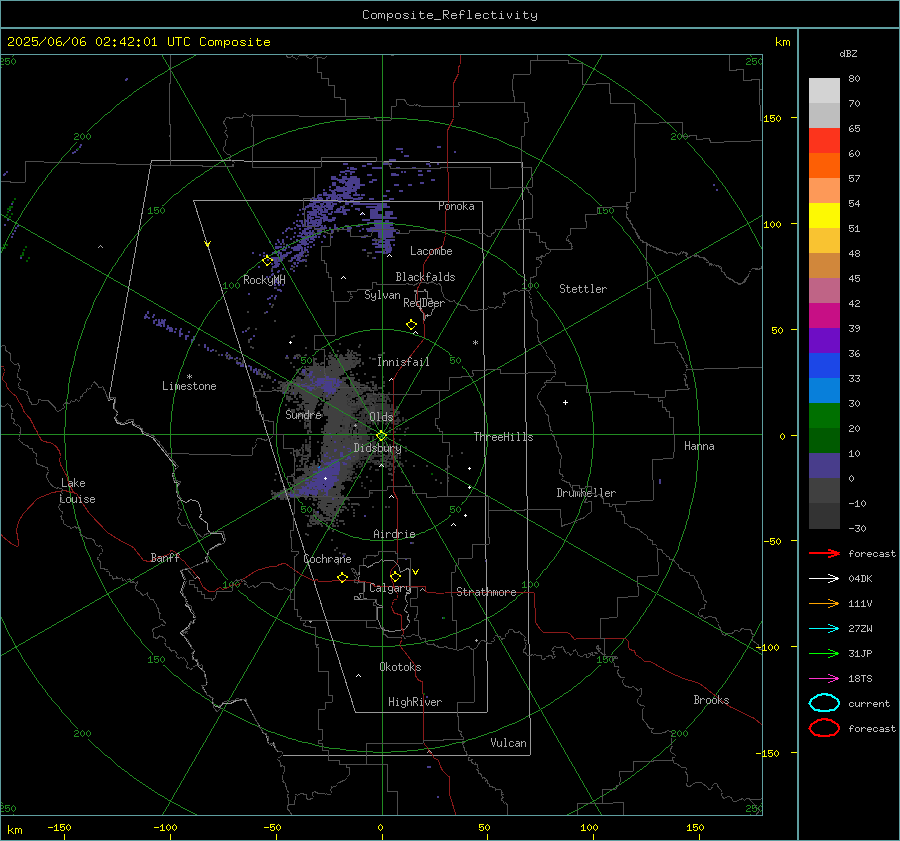900x841 pixels.
Task: Click the asterisk marker above Limestone
Action: [189, 377]
